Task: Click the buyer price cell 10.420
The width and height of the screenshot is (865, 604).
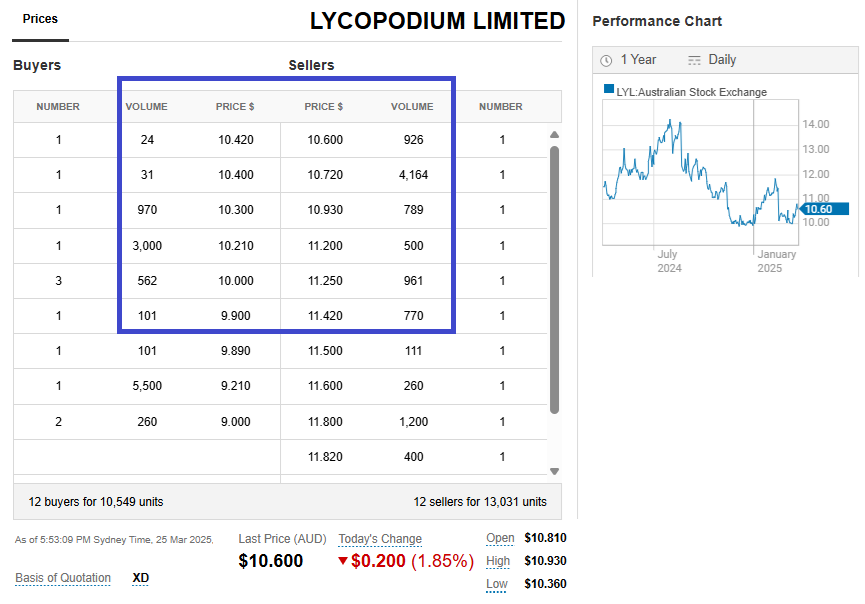Action: coord(236,140)
